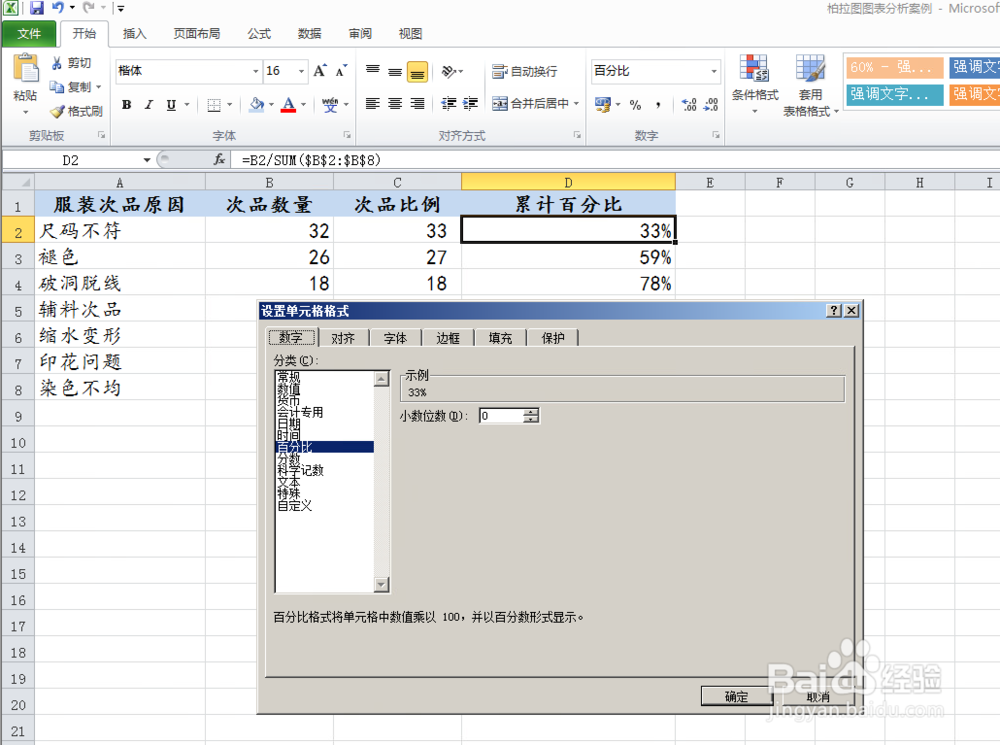
Task: Decrease indent in cell
Action: click(x=448, y=103)
